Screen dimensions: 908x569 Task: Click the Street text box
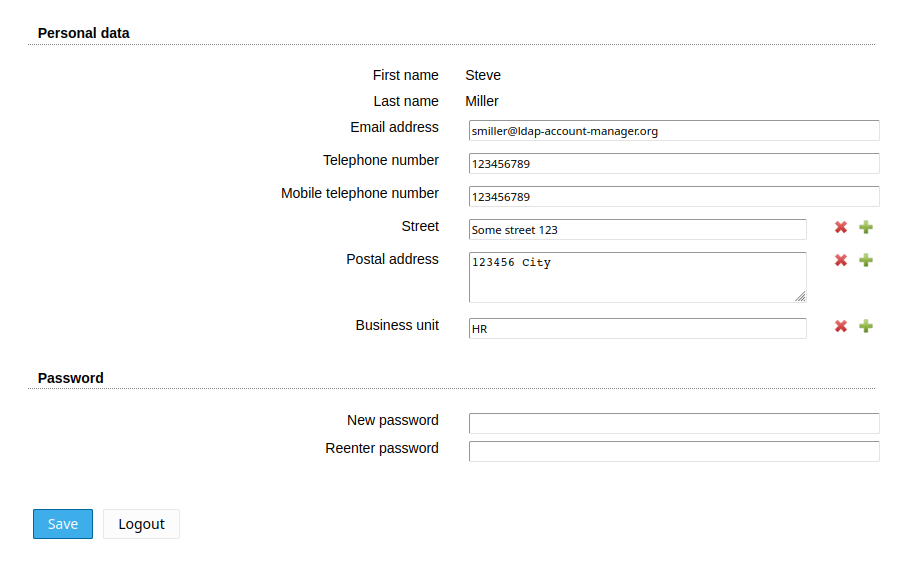tap(637, 230)
